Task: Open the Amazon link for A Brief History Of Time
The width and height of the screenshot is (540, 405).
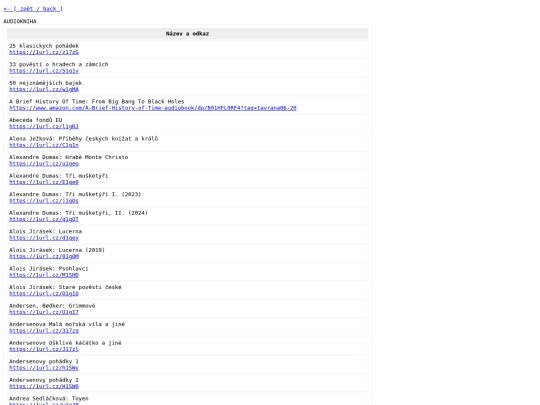Action: click(153, 108)
